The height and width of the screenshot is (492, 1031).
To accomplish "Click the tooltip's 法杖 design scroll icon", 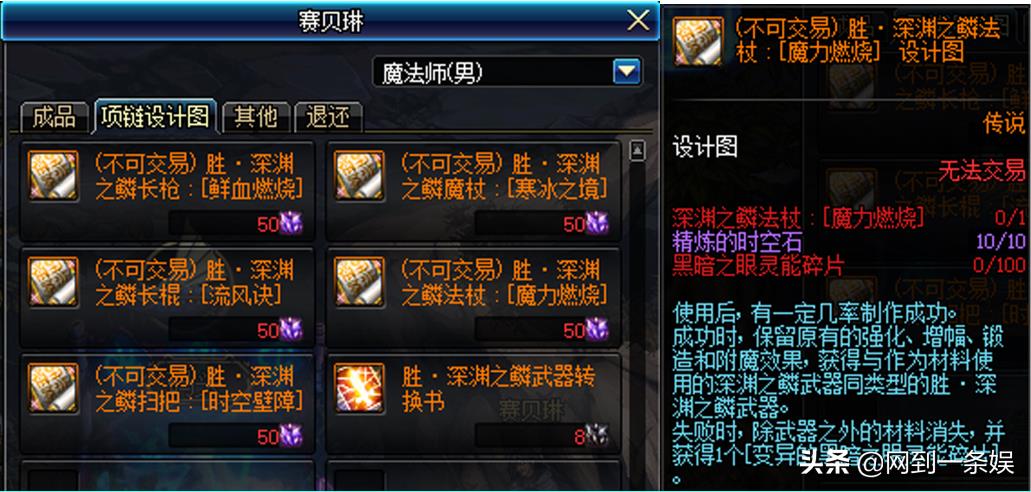I will (699, 41).
